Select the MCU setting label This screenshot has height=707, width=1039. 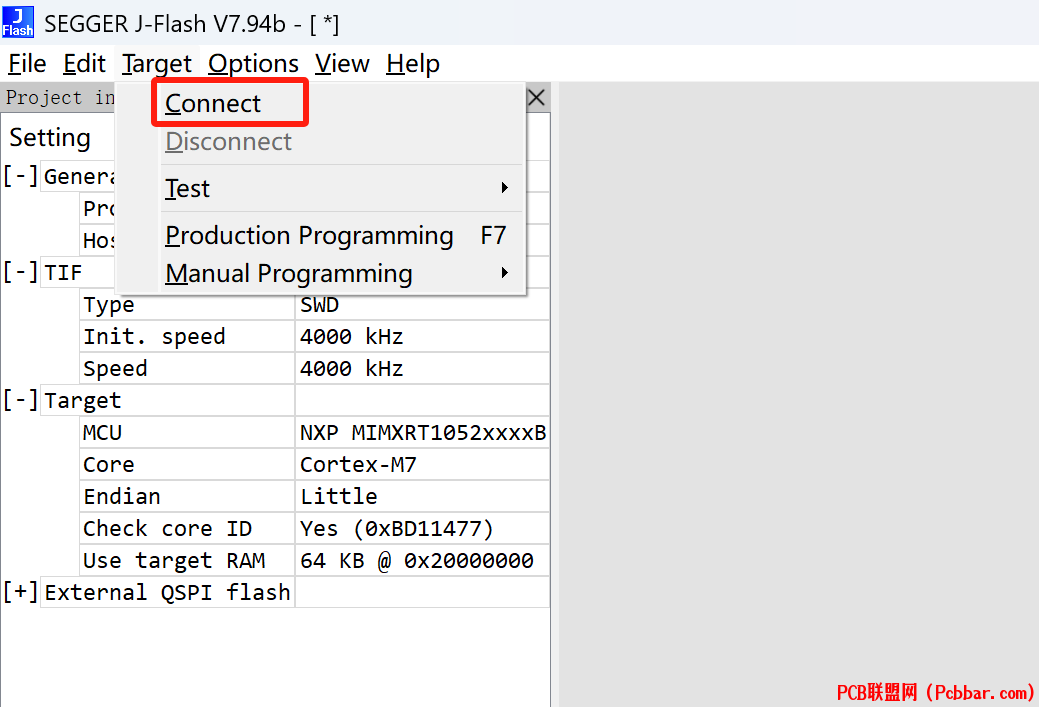click(102, 433)
